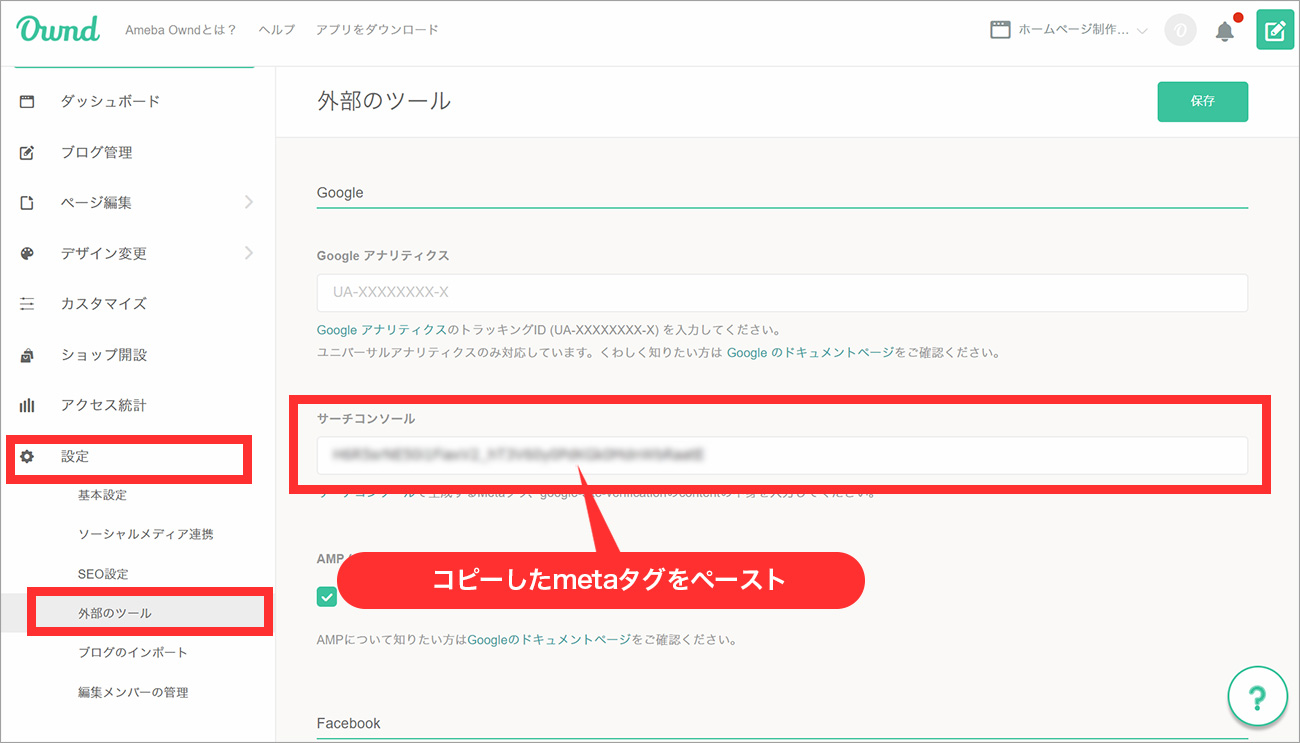Click the ダッシュボード sidebar icon

(27, 101)
